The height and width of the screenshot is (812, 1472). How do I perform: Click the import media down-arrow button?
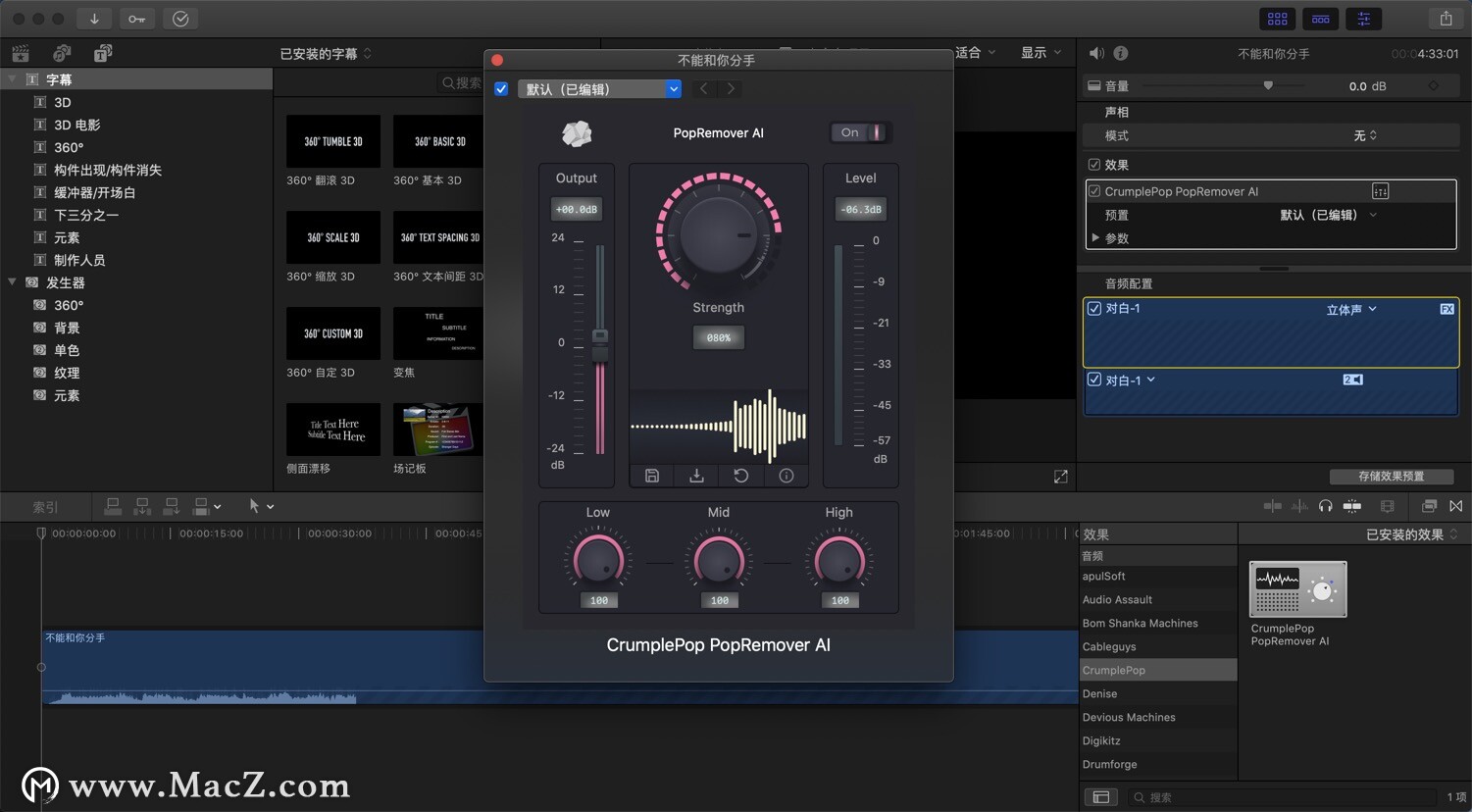coord(94,19)
